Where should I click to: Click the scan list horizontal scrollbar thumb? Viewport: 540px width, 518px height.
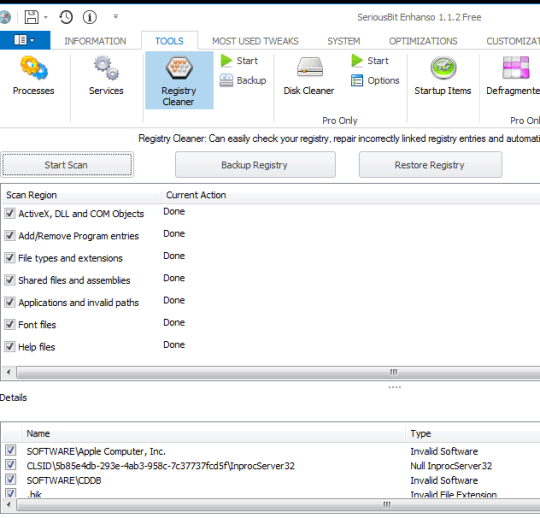point(278,372)
